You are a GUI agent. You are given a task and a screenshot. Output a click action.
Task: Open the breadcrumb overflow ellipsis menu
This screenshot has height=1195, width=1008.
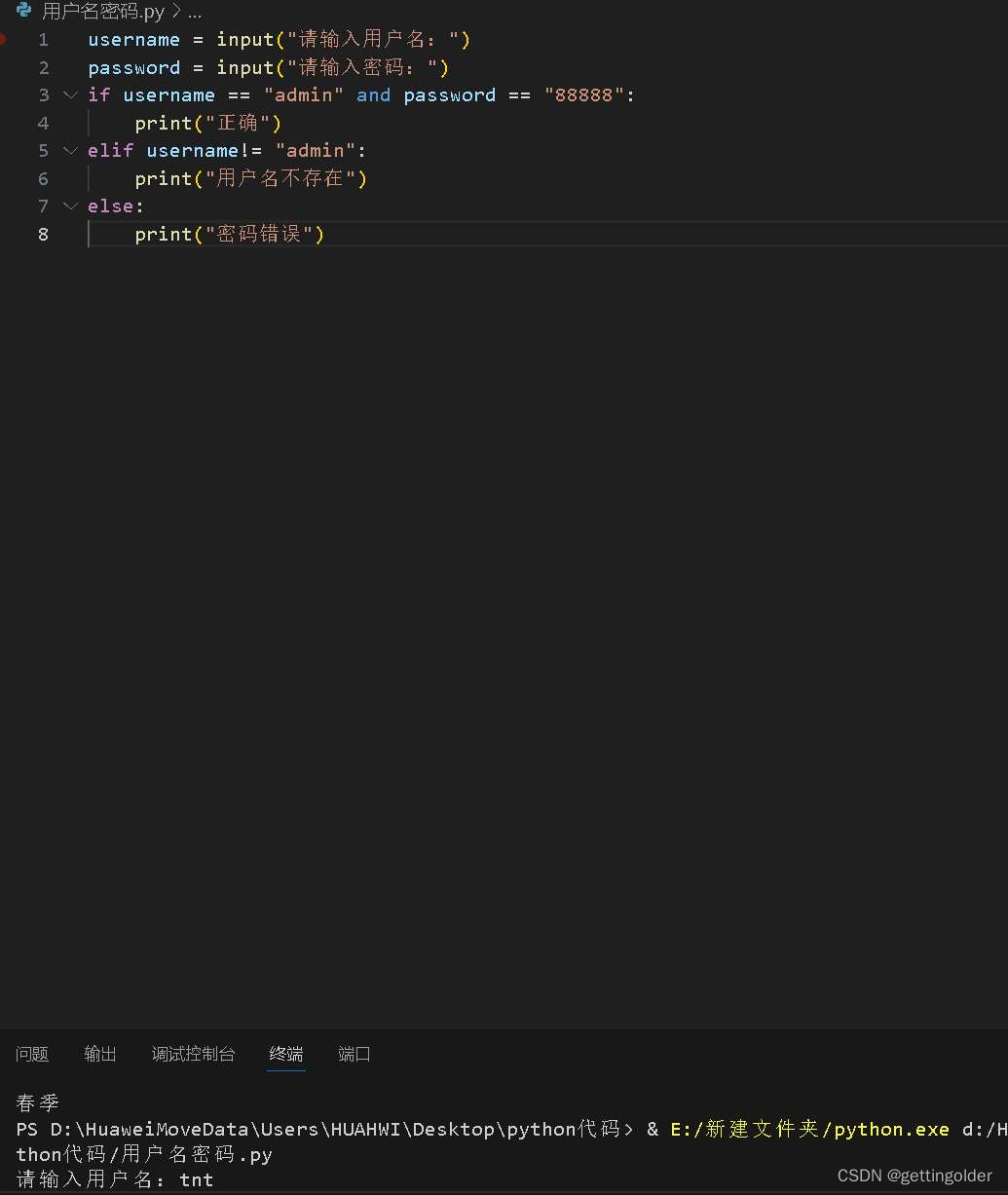195,13
